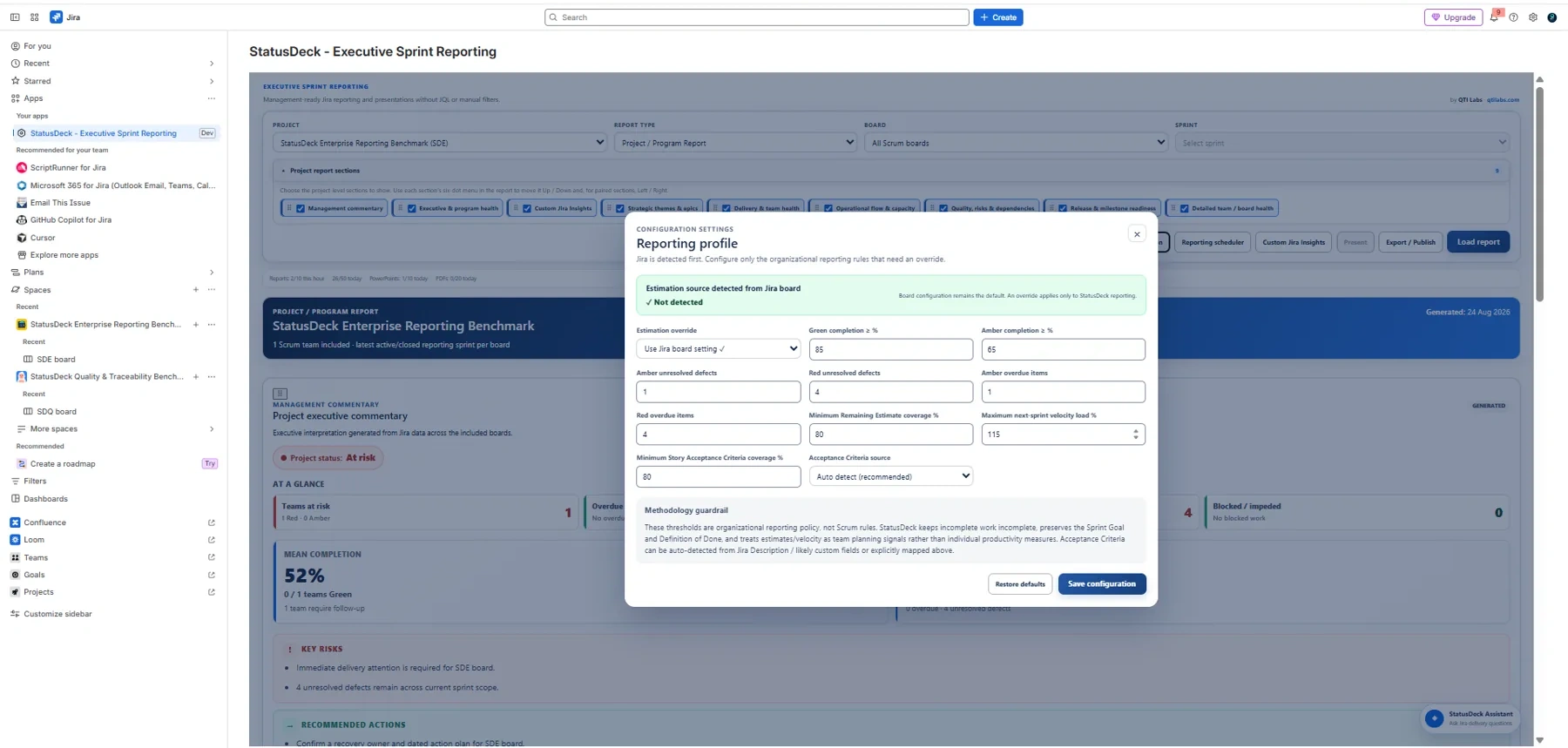Toggle Custom Jira Insights section checkbox
The width and height of the screenshot is (1568, 748).
[527, 209]
